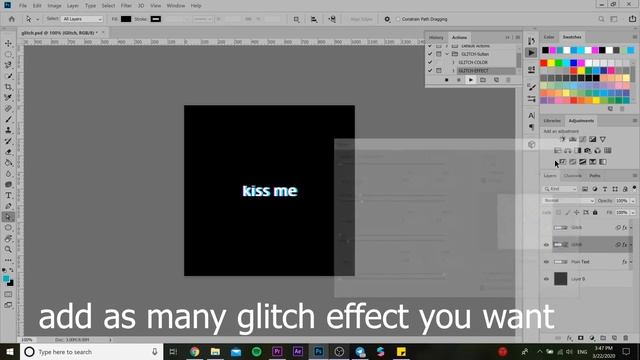Open the Image menu
The width and height of the screenshot is (640, 360).
pos(54,6)
